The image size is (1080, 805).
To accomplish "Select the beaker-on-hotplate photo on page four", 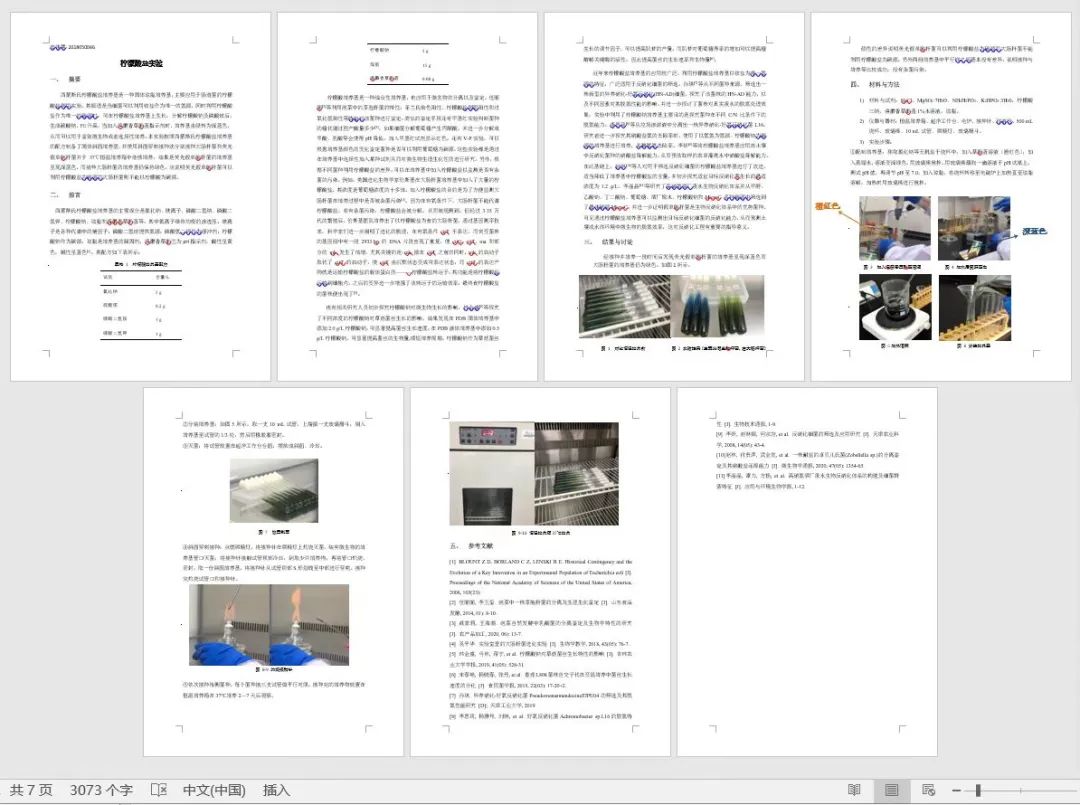I will [x=895, y=307].
